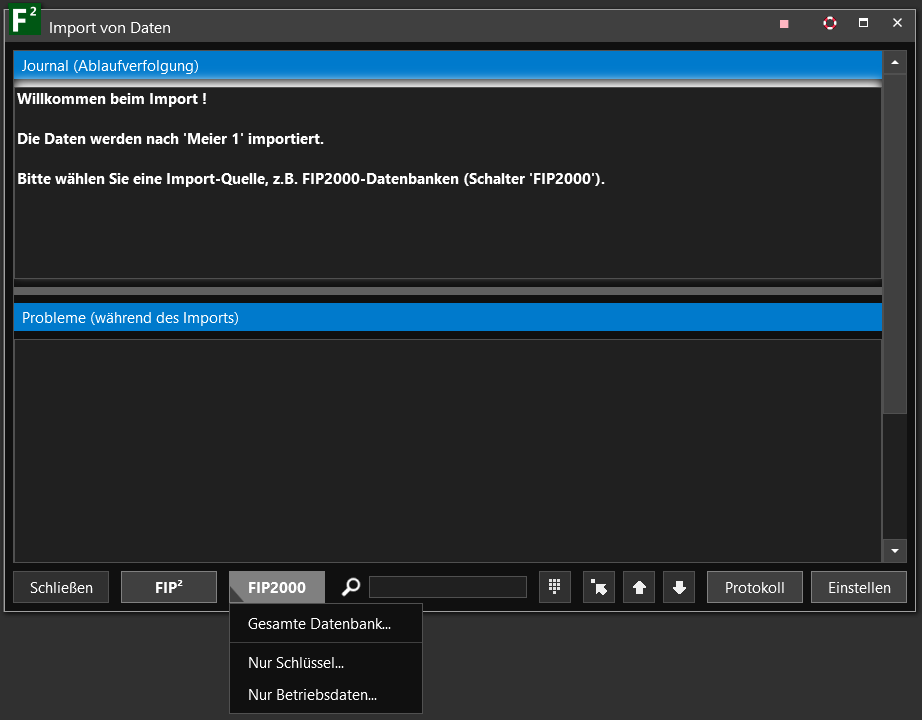This screenshot has width=922, height=720.
Task: Click the pink square indicator in title bar
Action: (x=784, y=23)
